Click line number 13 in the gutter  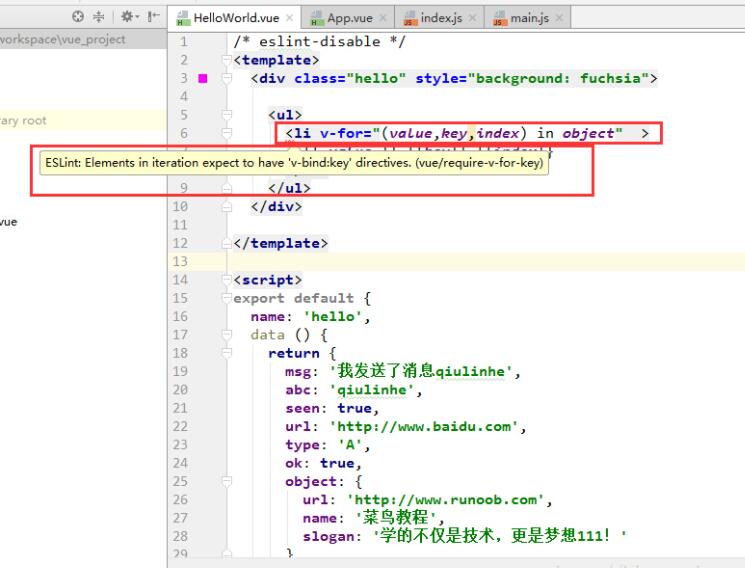(x=180, y=261)
